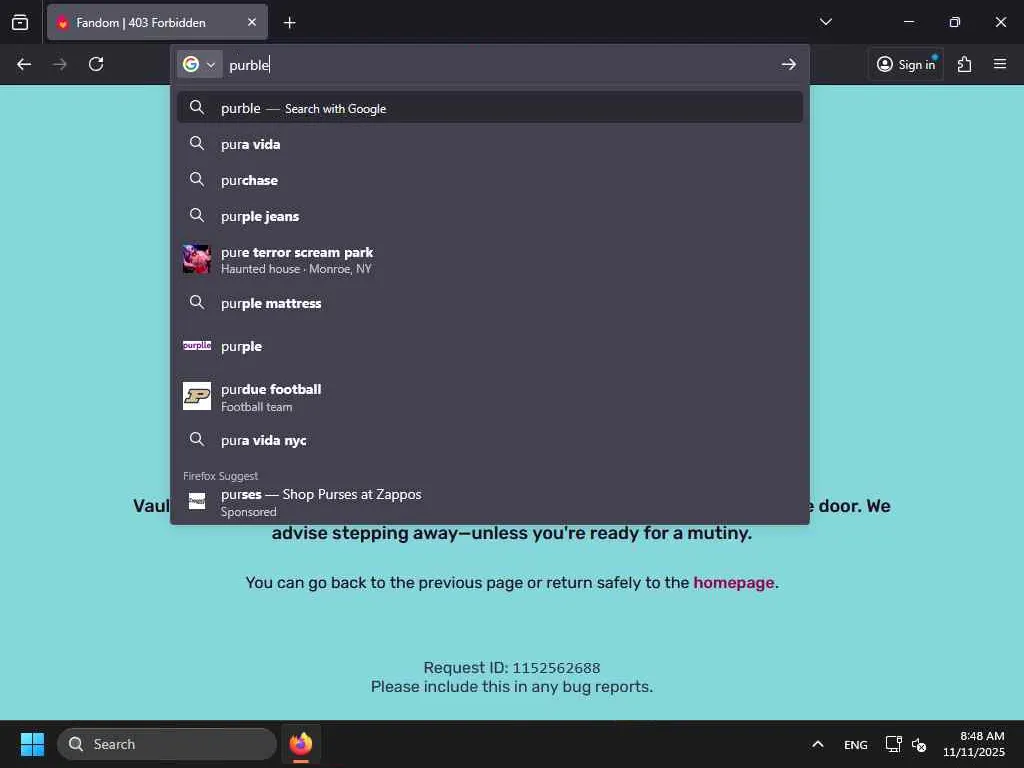This screenshot has height=768, width=1024.
Task: Click the Zappos sponsor icon
Action: coord(197,501)
